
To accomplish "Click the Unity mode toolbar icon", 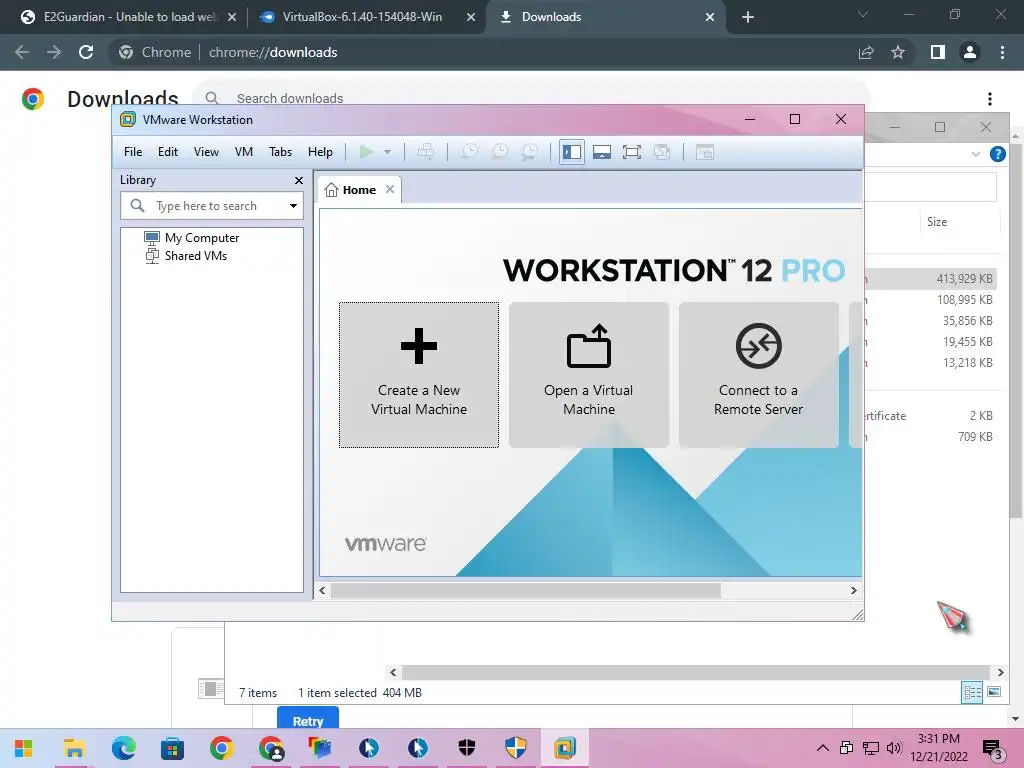I will pos(662,152).
